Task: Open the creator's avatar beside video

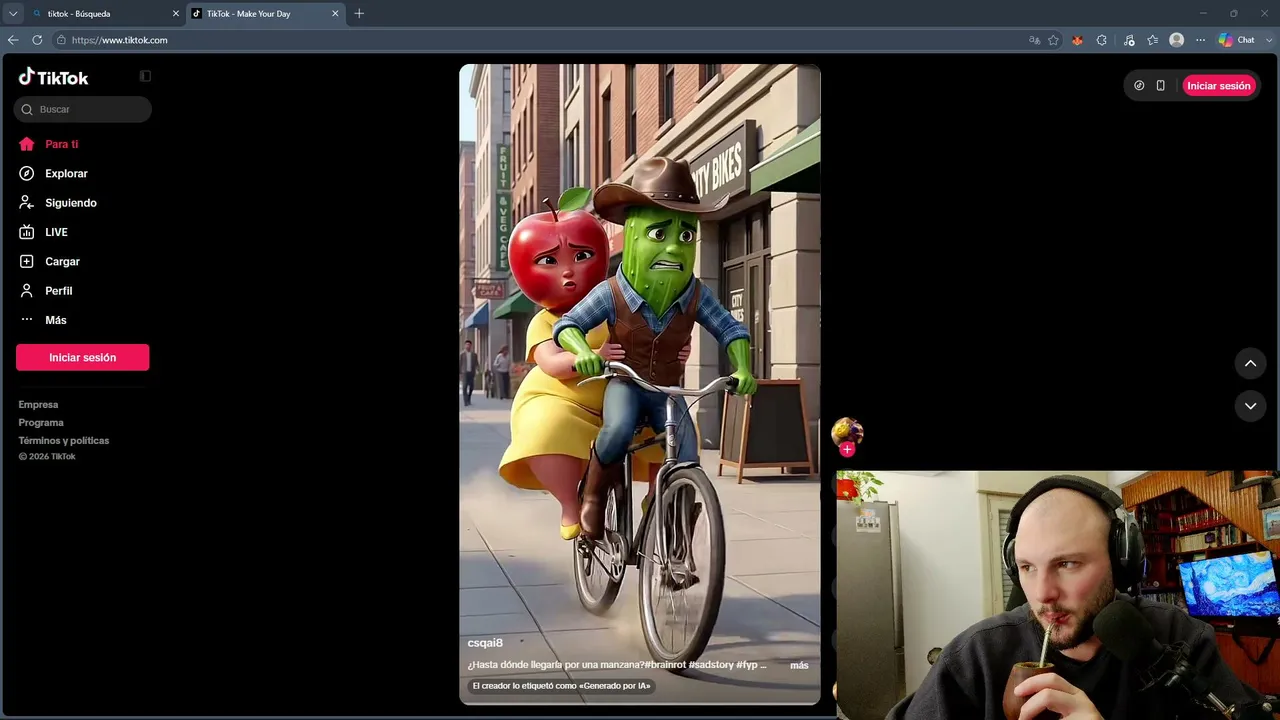Action: coord(847,432)
